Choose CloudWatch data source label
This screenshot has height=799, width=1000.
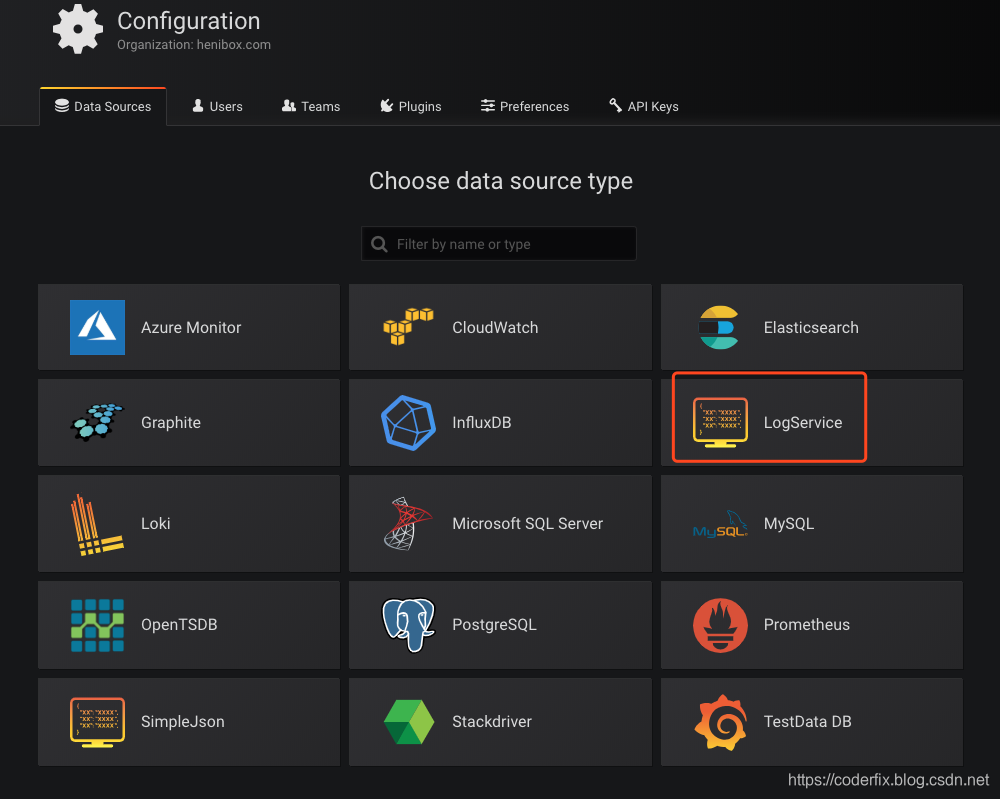click(495, 328)
